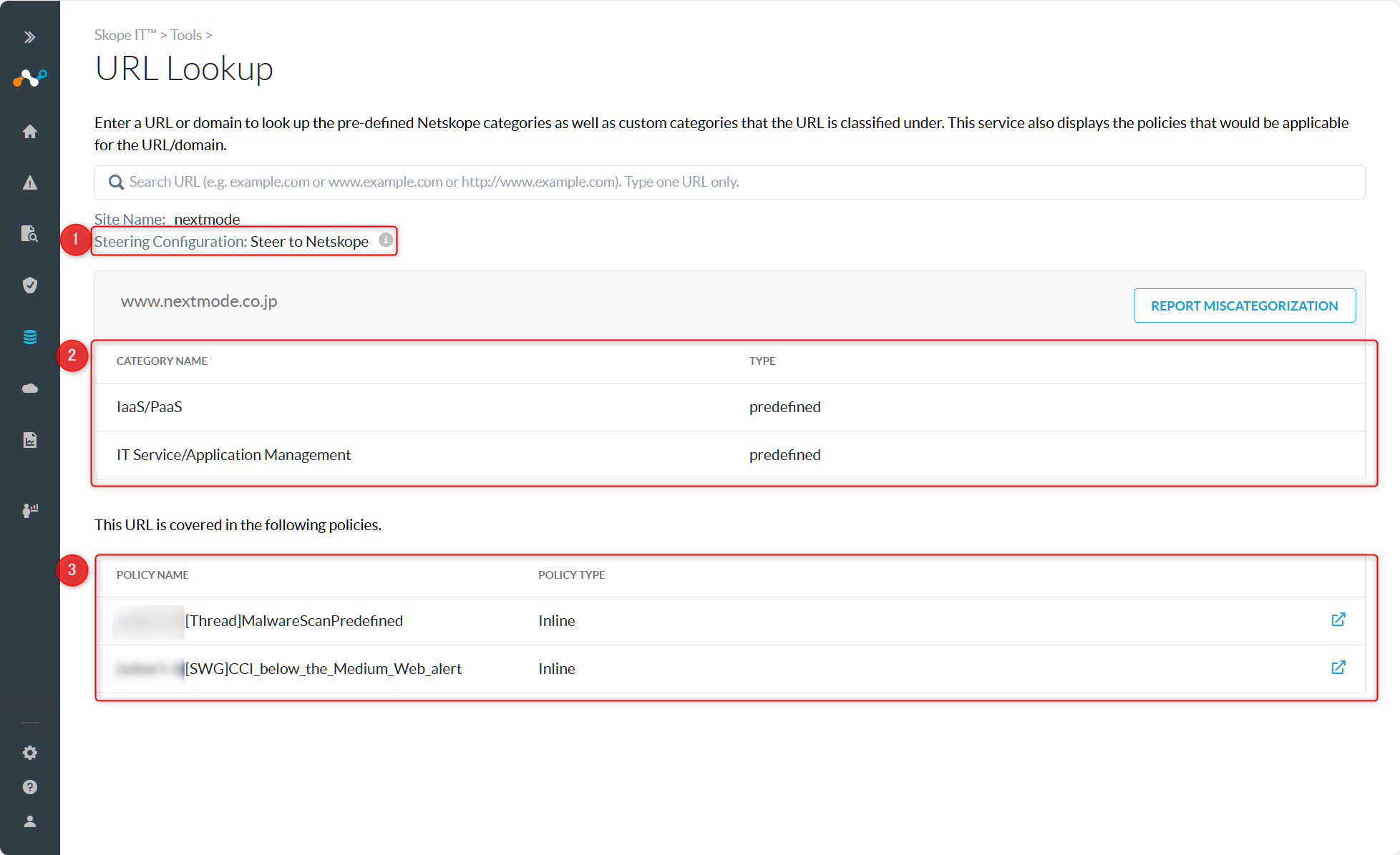Click the account profile icon

point(30,821)
